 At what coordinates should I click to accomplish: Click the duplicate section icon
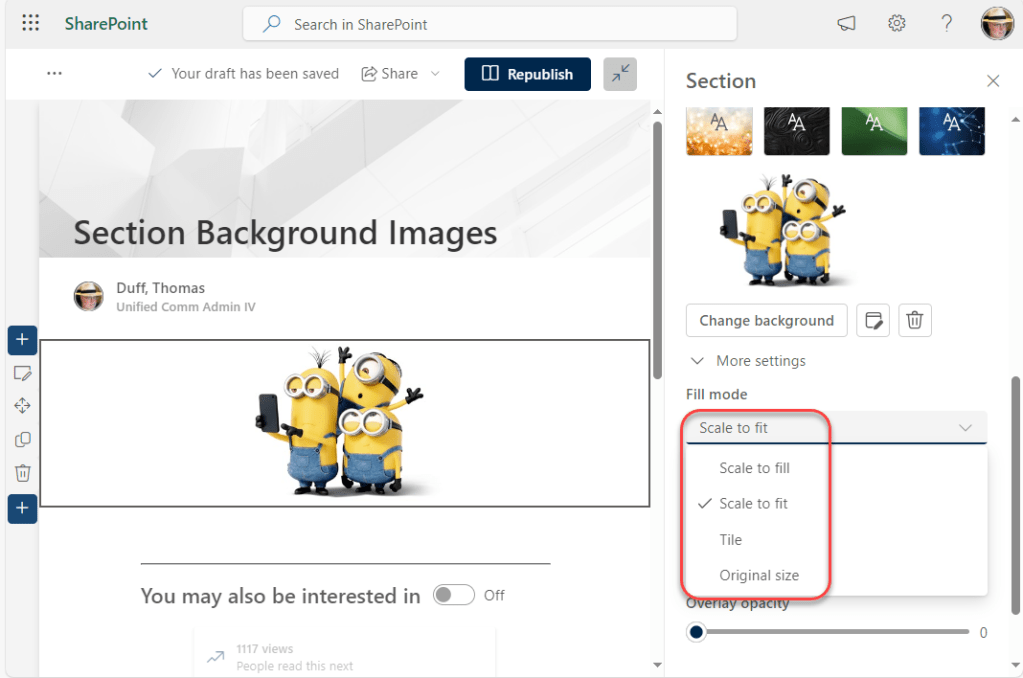click(23, 440)
